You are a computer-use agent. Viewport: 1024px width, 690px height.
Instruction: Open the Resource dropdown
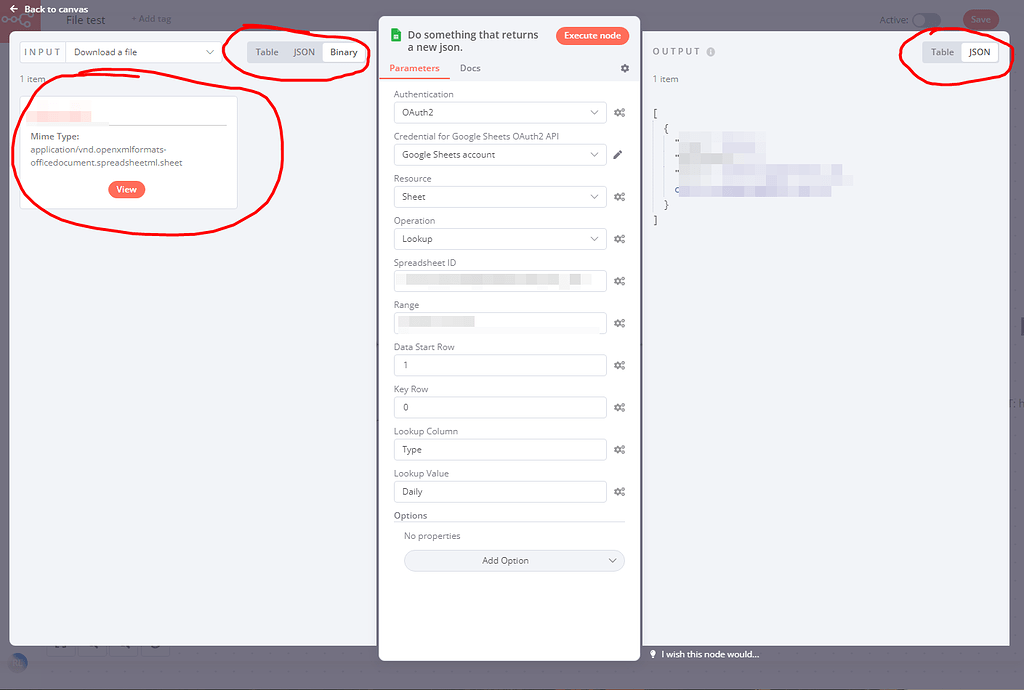[500, 196]
